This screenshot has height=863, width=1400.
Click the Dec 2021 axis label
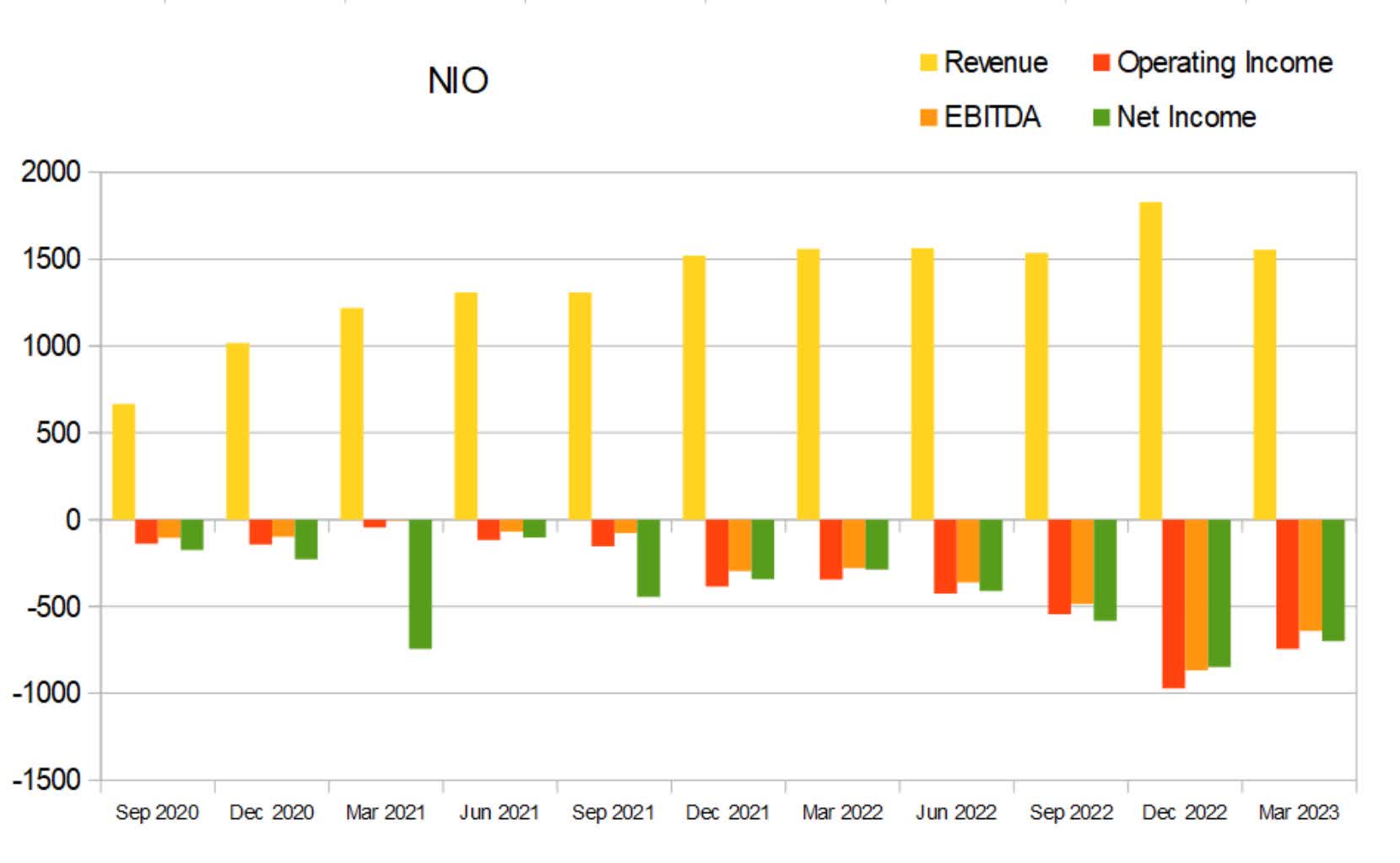[727, 812]
